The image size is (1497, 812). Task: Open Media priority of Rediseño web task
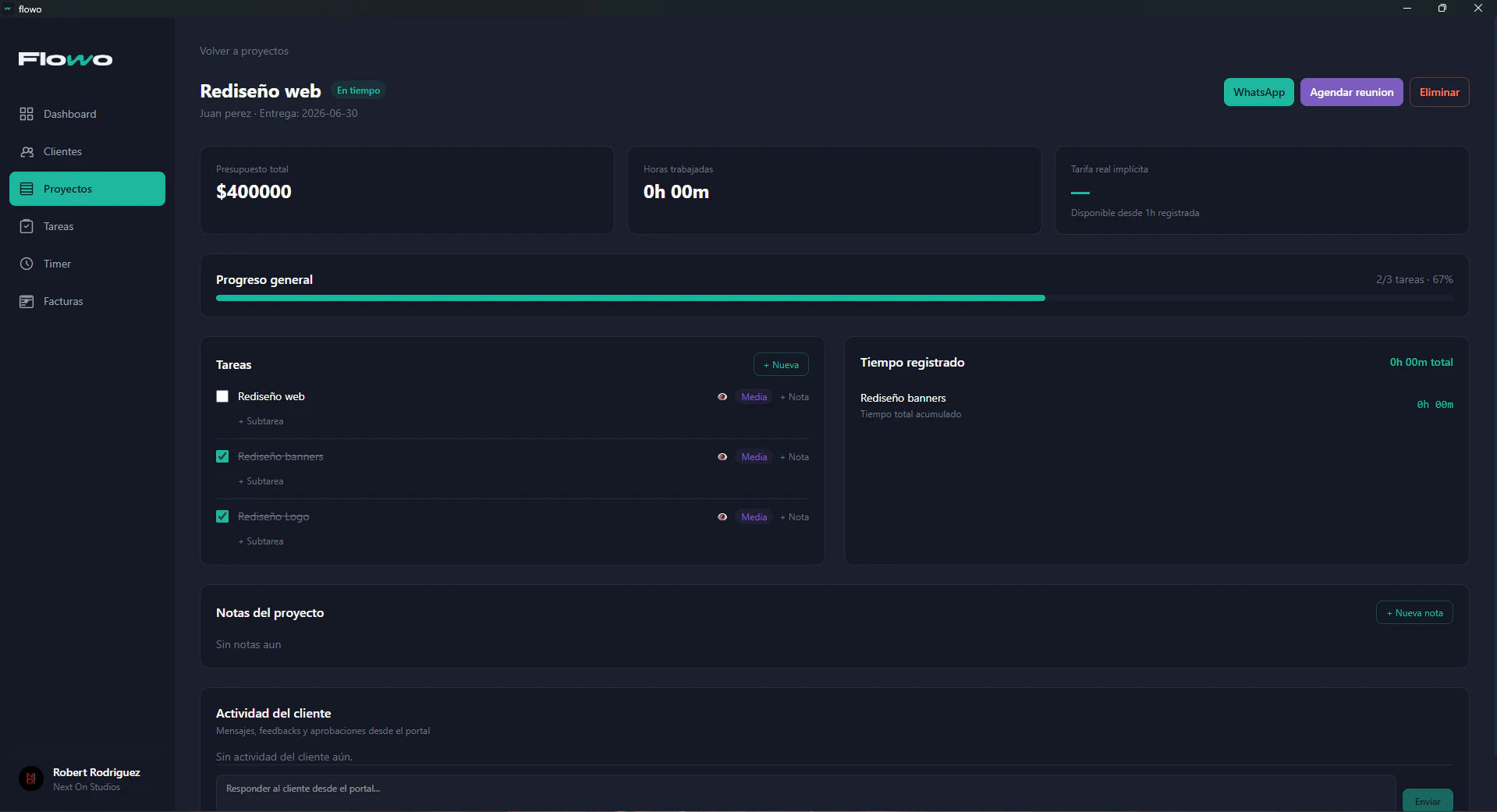pos(754,397)
